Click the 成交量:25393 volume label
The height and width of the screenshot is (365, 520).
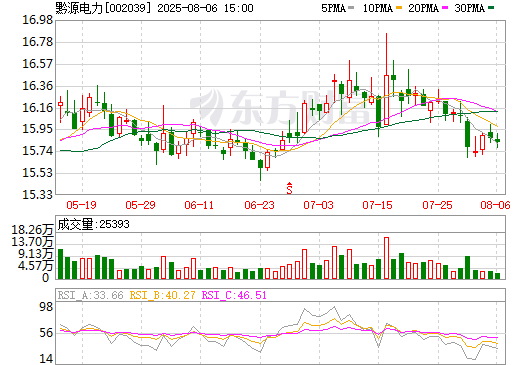(93, 224)
